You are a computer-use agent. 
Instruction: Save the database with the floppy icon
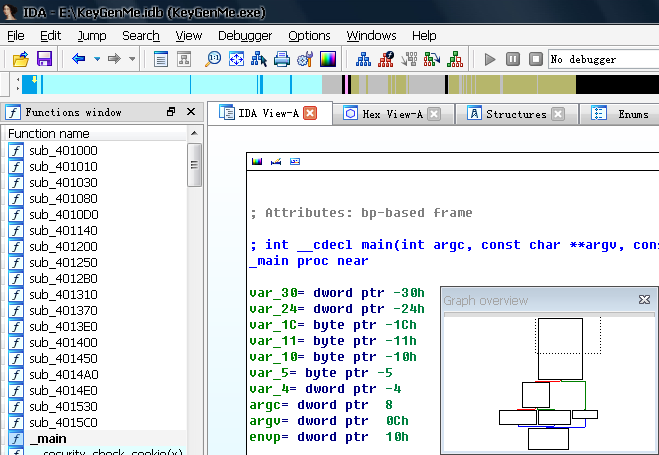[44, 59]
